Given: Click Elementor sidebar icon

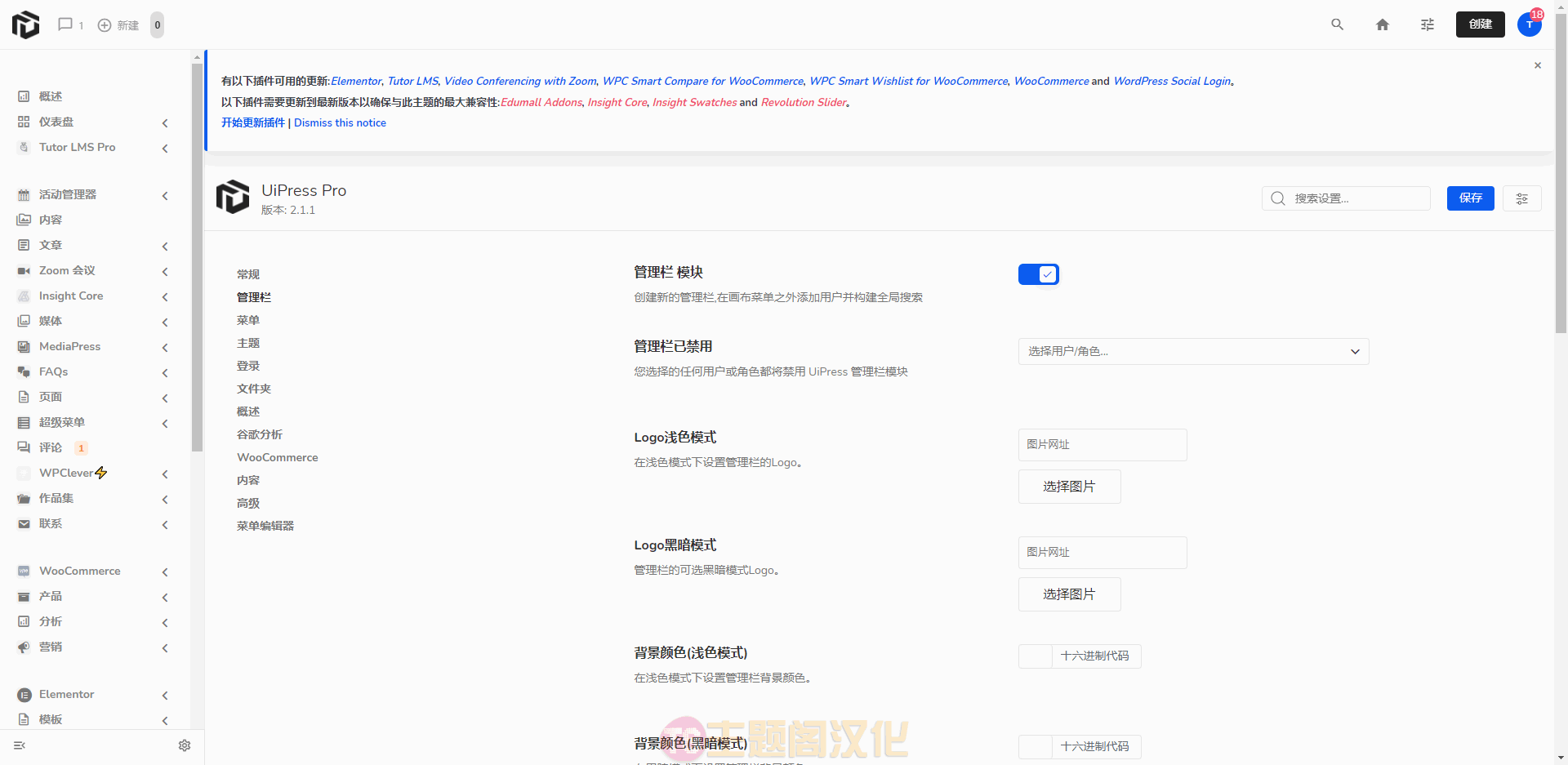Looking at the screenshot, I should 24,694.
